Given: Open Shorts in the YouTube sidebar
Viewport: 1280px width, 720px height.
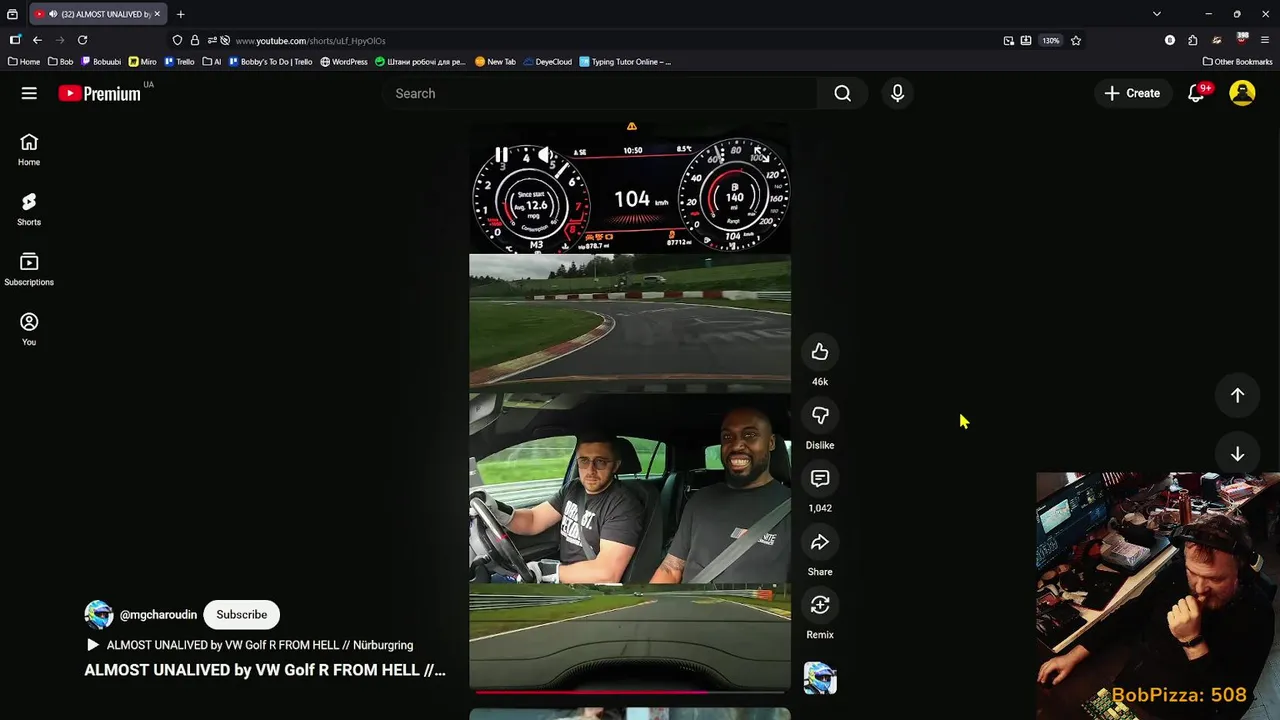Looking at the screenshot, I should tap(29, 210).
